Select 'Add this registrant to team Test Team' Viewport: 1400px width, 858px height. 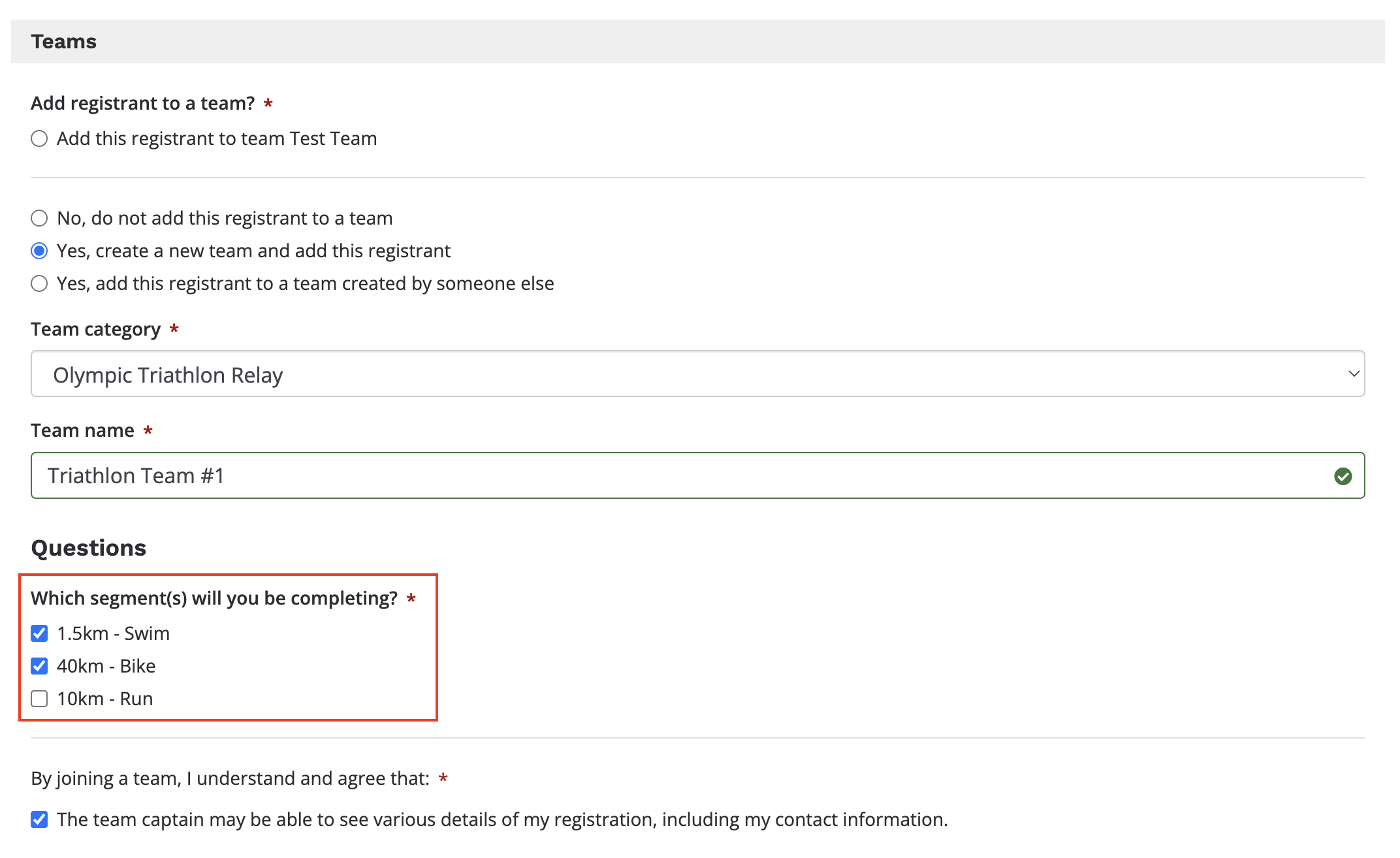[x=39, y=138]
